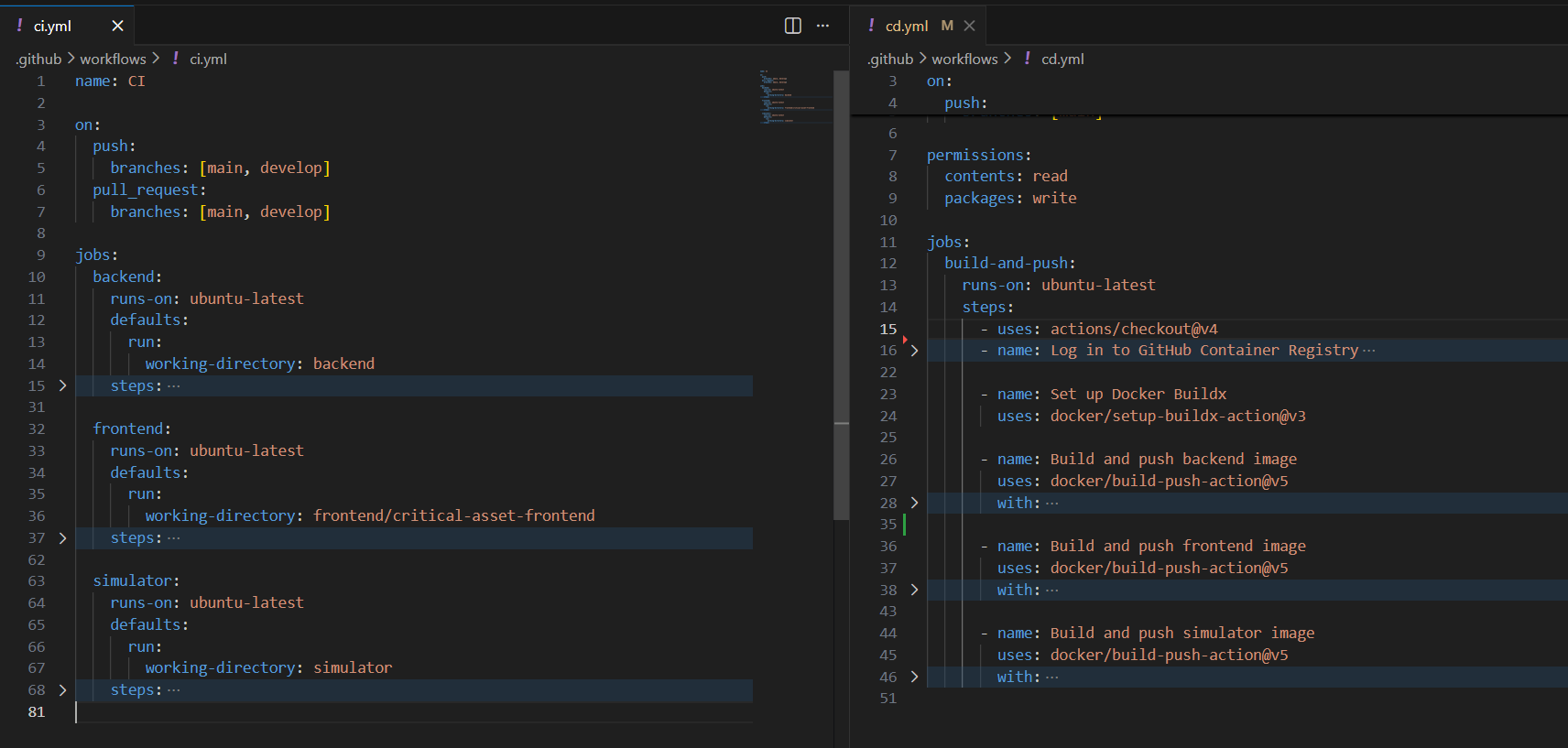Click the vertical scrollbar of ci.yml editor
Screen dimensions: 1568x748
click(x=841, y=295)
